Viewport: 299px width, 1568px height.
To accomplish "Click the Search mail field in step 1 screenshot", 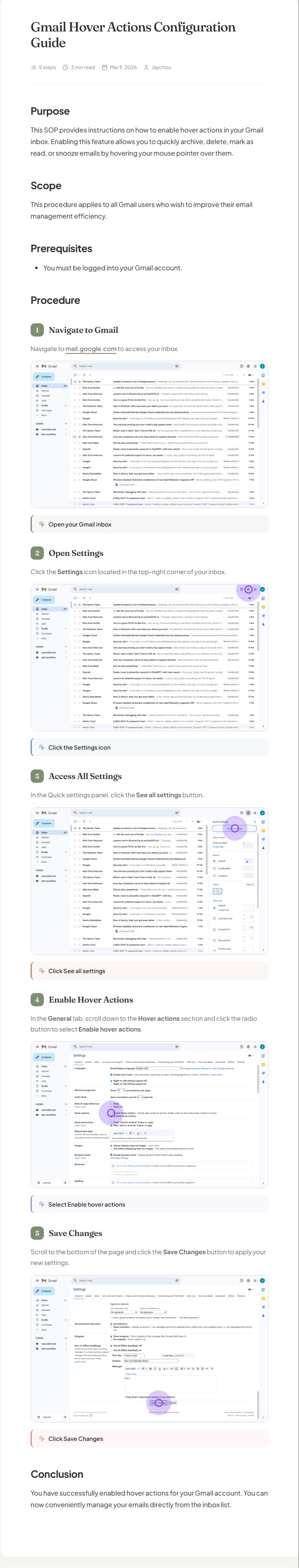I will (x=127, y=366).
